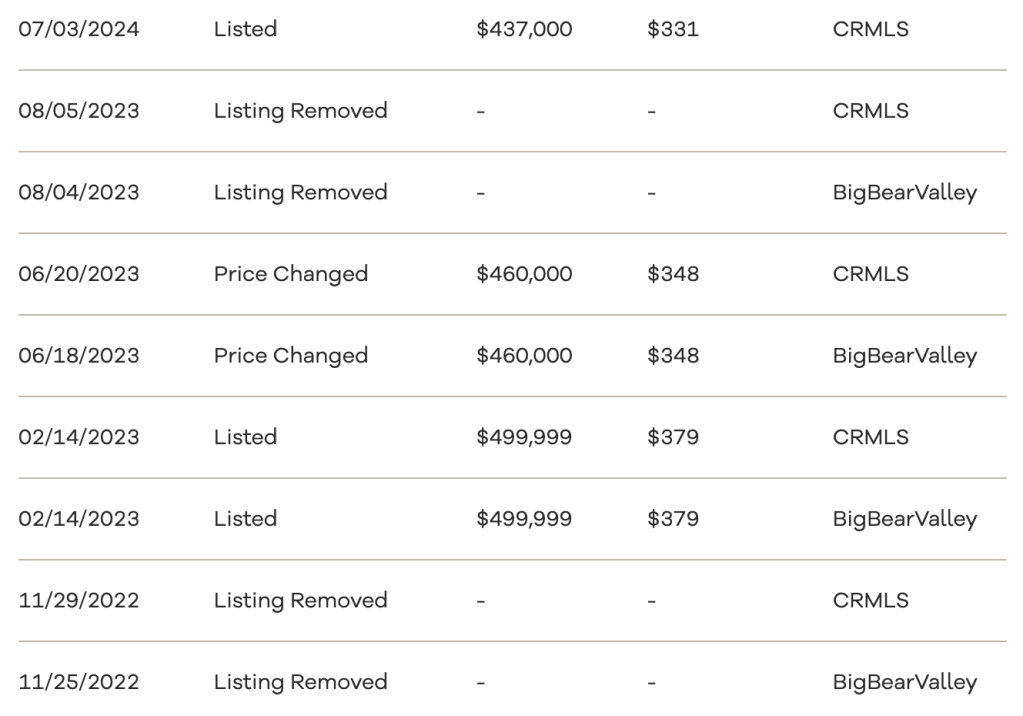Select Listing Removed in 11/25/2022 row
This screenshot has width=1023, height=716.
click(x=300, y=682)
